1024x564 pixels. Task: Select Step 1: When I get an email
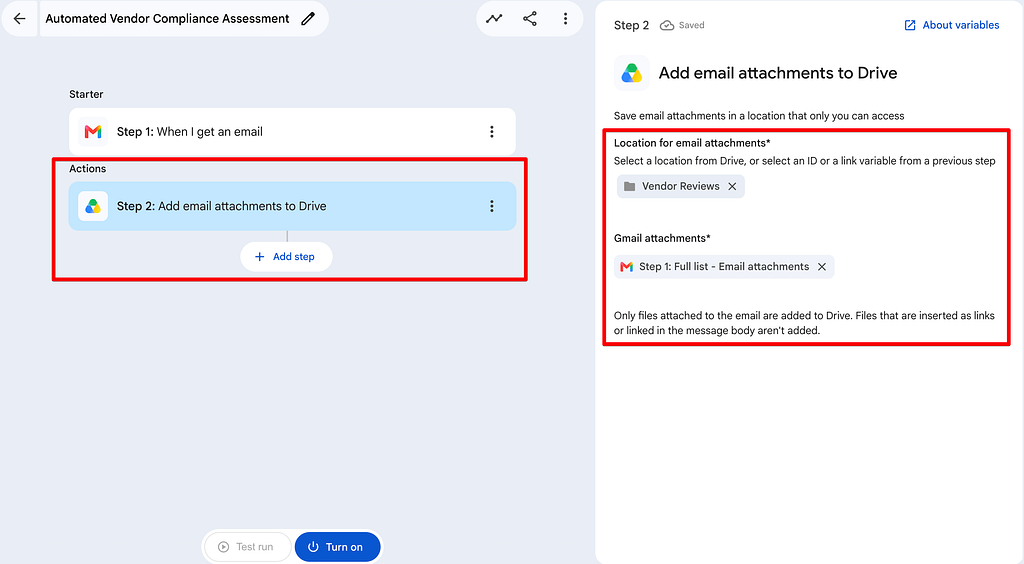point(293,132)
